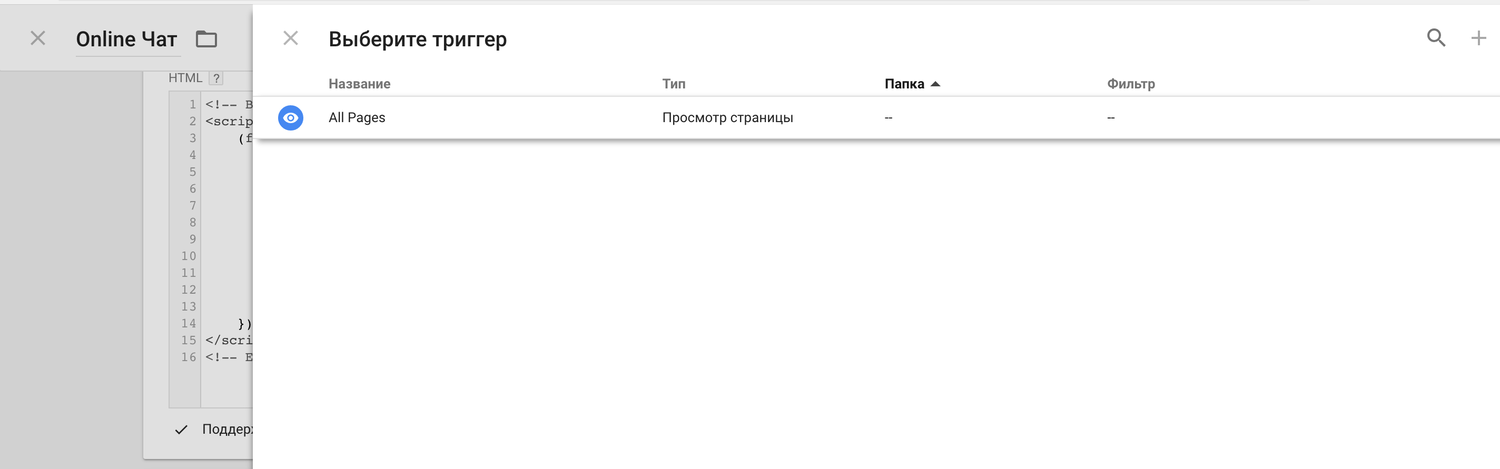Viewport: 1500px width, 469px height.
Task: Toggle the Поддерж checkmark option
Action: [181, 429]
